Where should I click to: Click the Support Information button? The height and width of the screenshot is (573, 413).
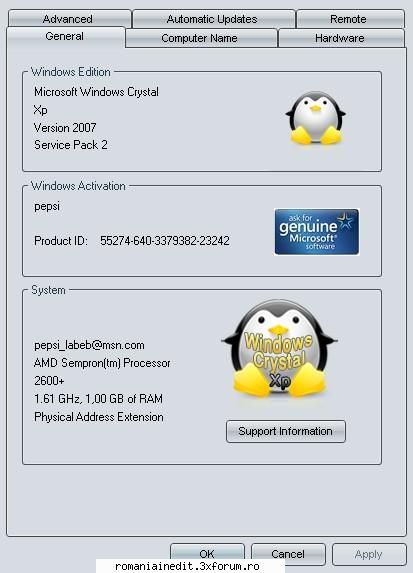click(285, 431)
